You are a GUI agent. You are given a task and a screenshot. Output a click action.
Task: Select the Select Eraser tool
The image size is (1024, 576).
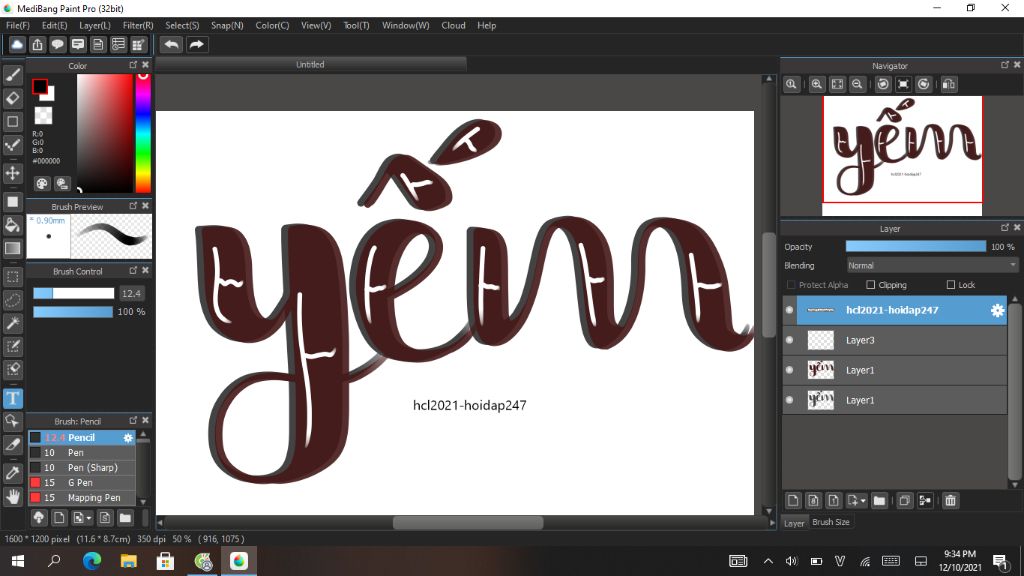tap(12, 370)
